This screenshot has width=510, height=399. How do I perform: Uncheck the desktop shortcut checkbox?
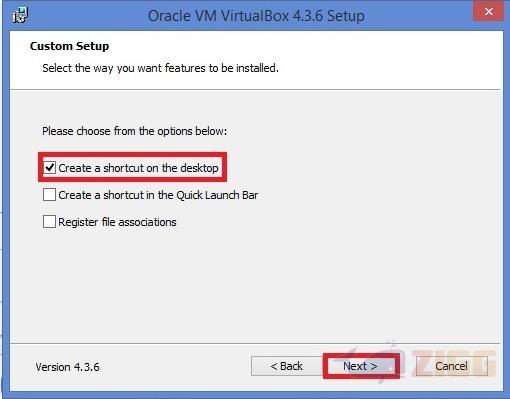(x=49, y=167)
